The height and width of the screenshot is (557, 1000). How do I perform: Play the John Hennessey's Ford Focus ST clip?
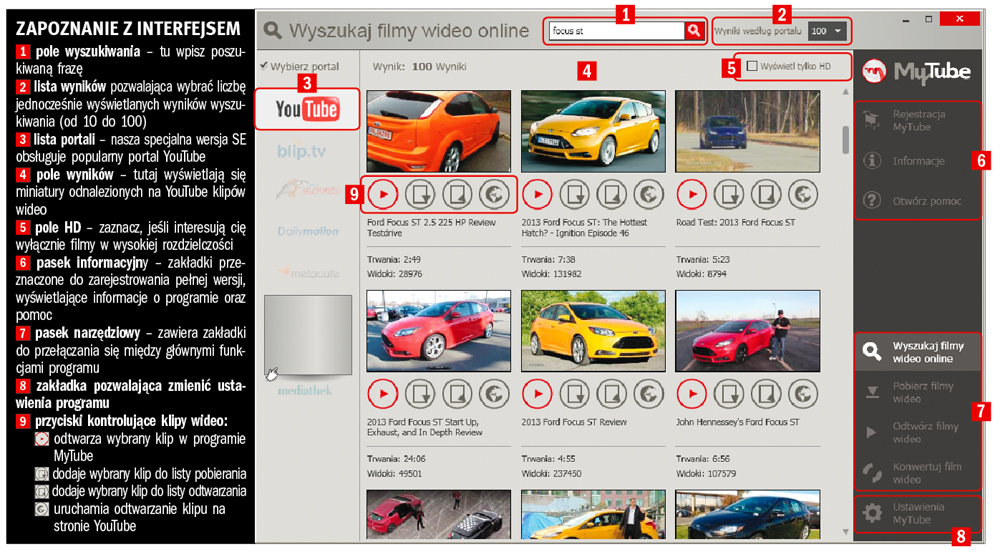click(x=691, y=394)
